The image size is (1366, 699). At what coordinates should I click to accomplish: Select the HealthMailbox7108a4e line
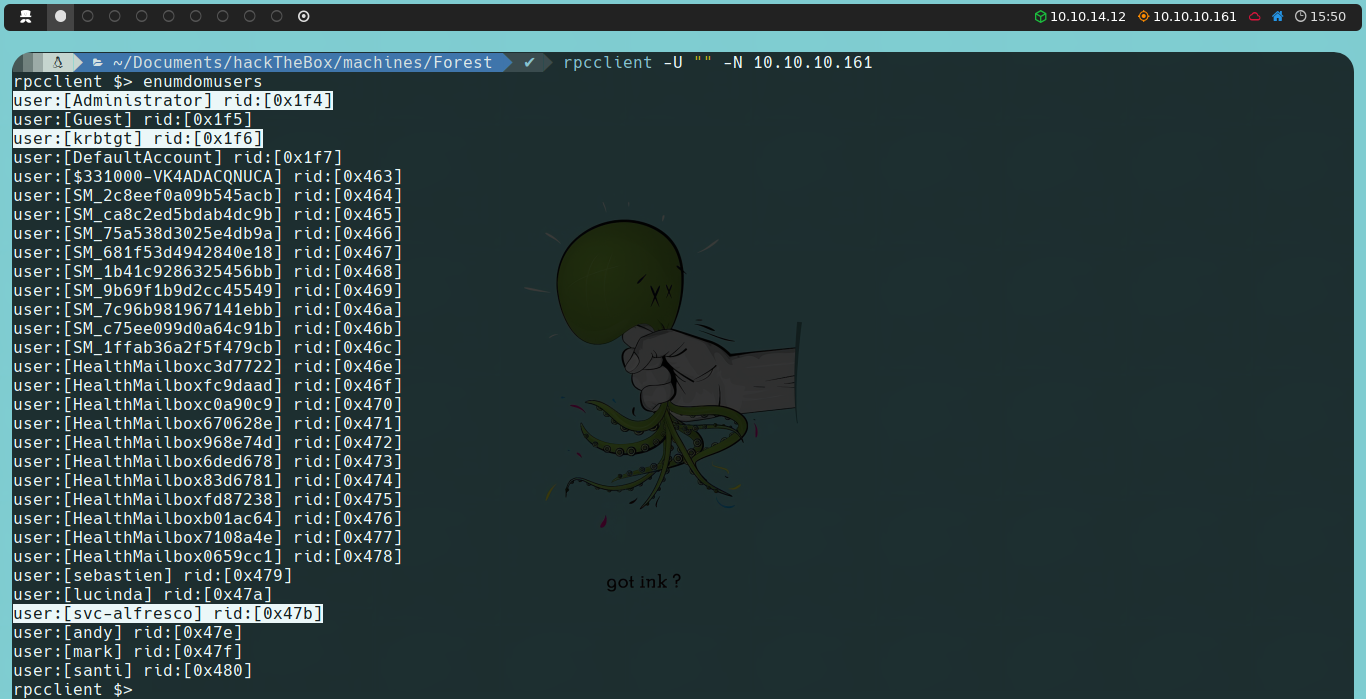[208, 537]
